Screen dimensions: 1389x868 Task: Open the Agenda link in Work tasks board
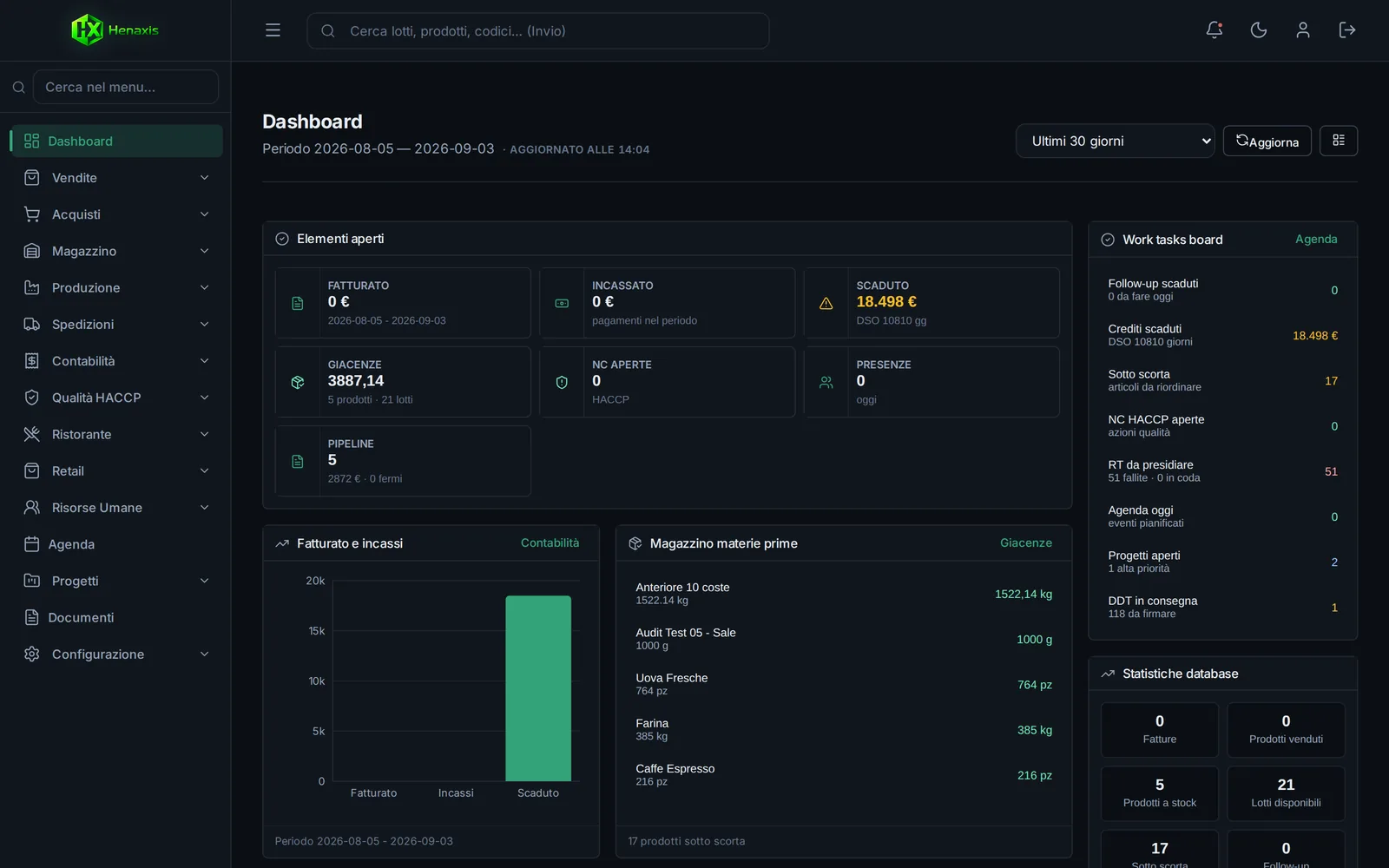(1316, 240)
